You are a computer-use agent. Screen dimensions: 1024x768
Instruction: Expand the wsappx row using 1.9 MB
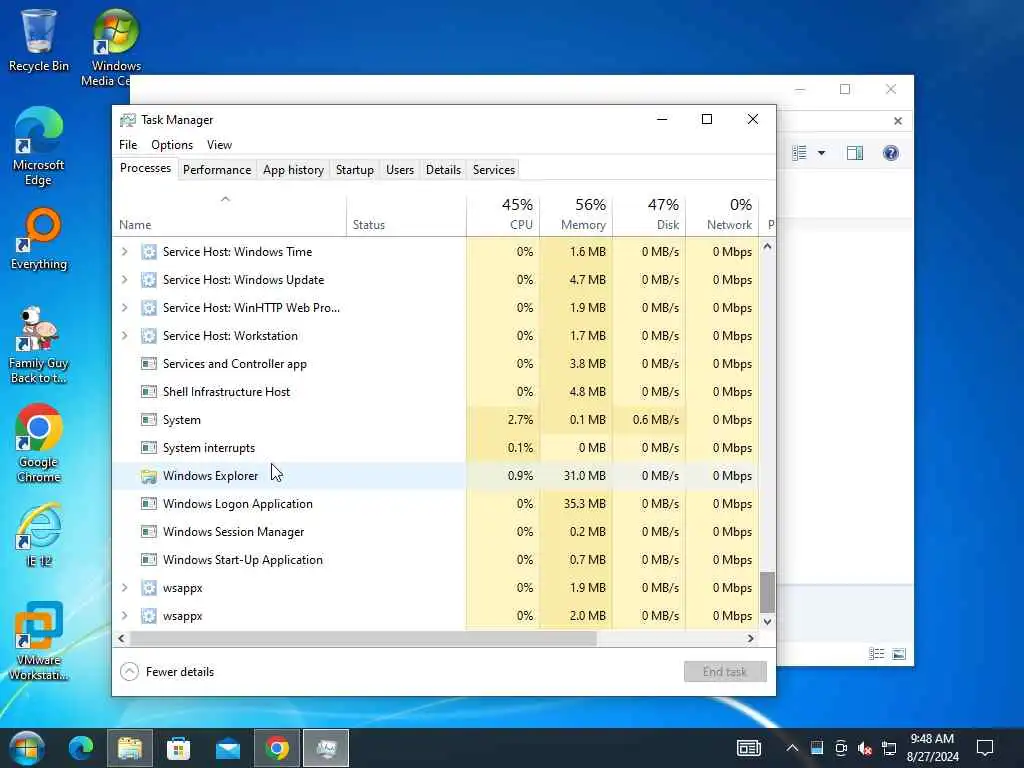click(125, 588)
